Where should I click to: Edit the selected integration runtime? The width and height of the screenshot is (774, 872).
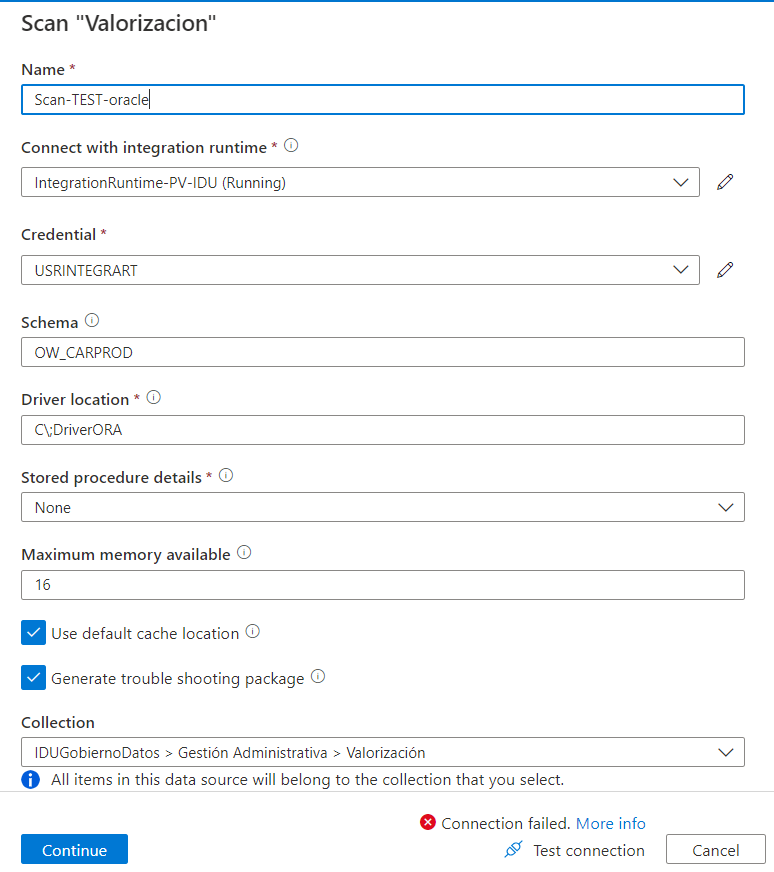725,182
